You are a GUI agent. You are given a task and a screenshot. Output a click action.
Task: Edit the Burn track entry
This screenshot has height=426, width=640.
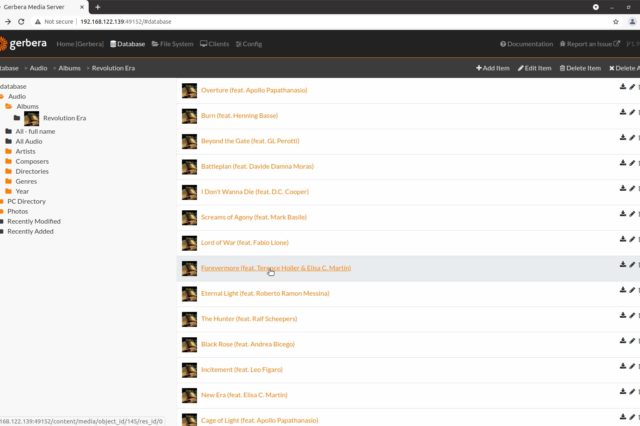632,112
